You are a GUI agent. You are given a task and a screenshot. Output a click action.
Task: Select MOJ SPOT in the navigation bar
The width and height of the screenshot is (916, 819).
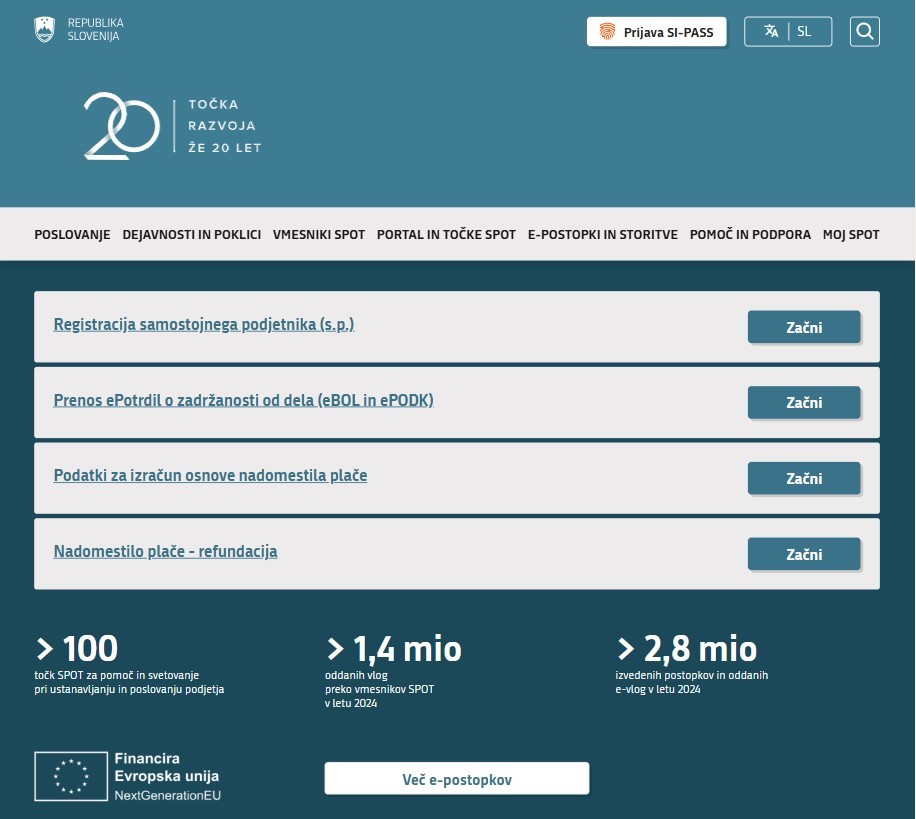coord(850,234)
